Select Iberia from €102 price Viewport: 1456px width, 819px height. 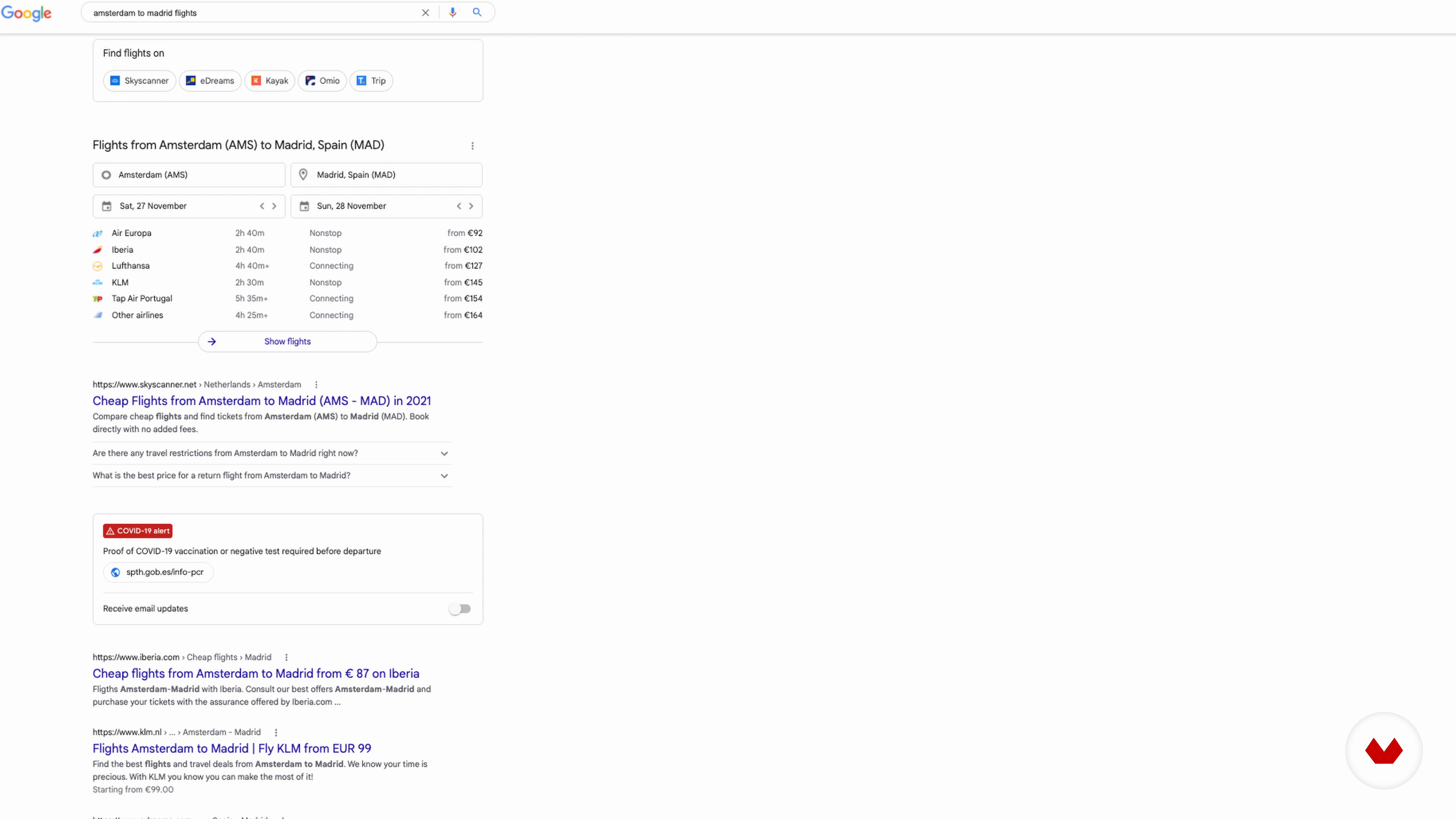(463, 249)
